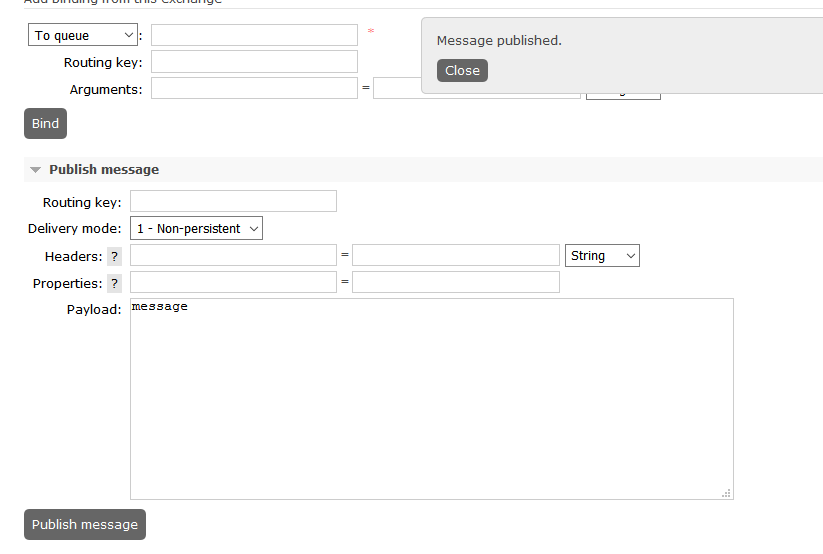The height and width of the screenshot is (554, 823).
Task: Click the Headers name input field
Action: [234, 255]
